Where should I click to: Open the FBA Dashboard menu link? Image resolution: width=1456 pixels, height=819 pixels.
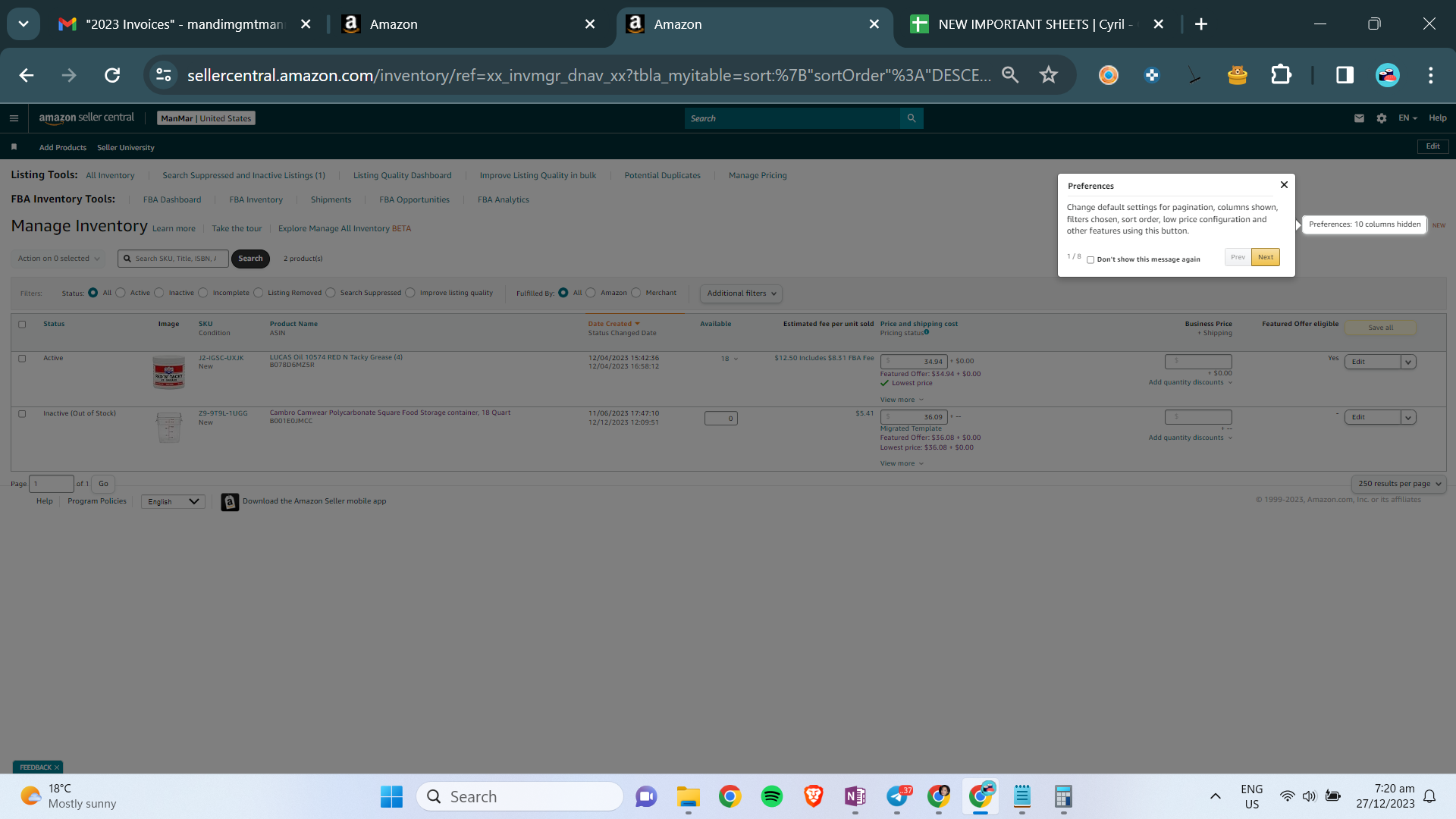coord(172,200)
